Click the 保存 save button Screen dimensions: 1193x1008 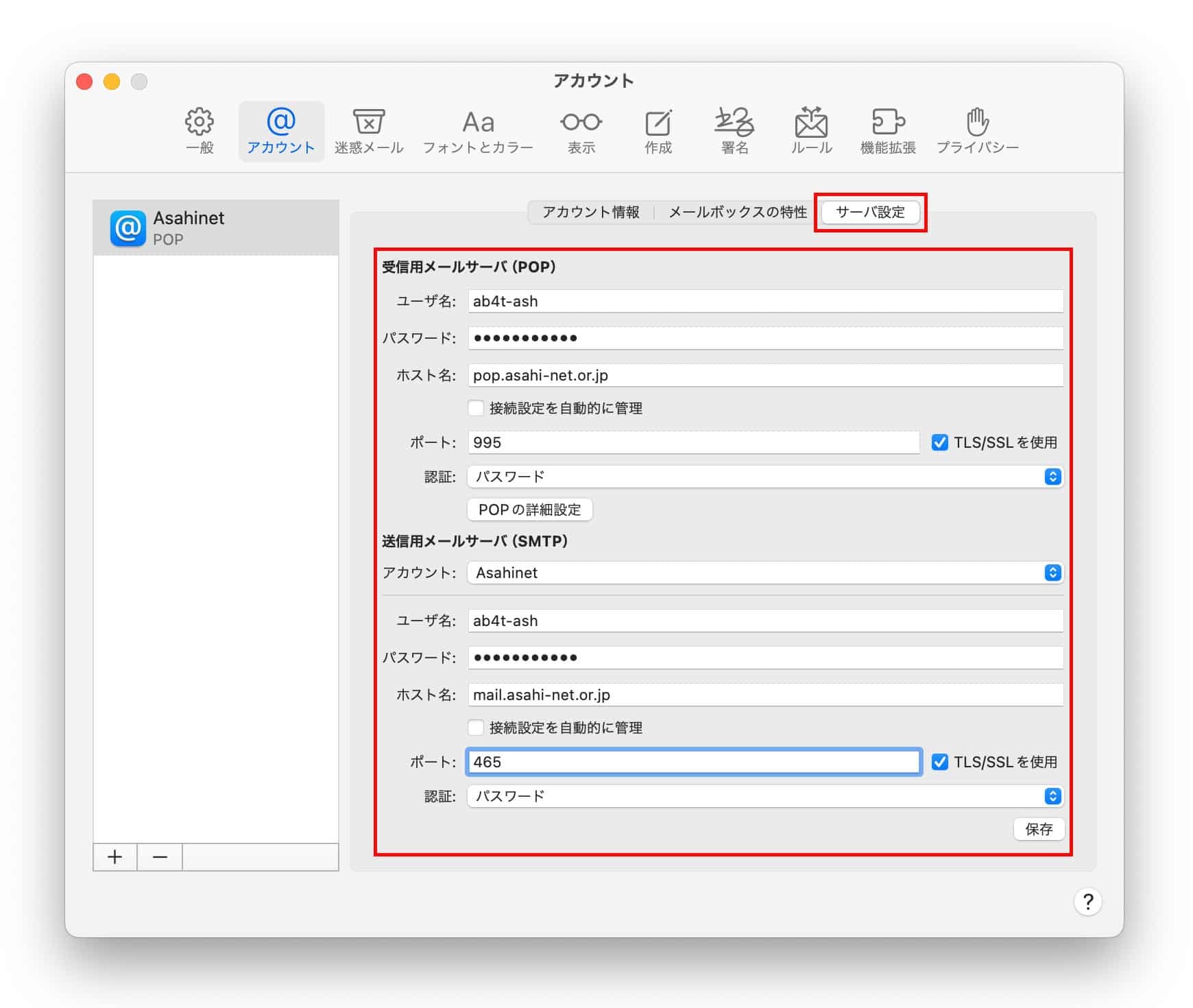[x=1039, y=829]
